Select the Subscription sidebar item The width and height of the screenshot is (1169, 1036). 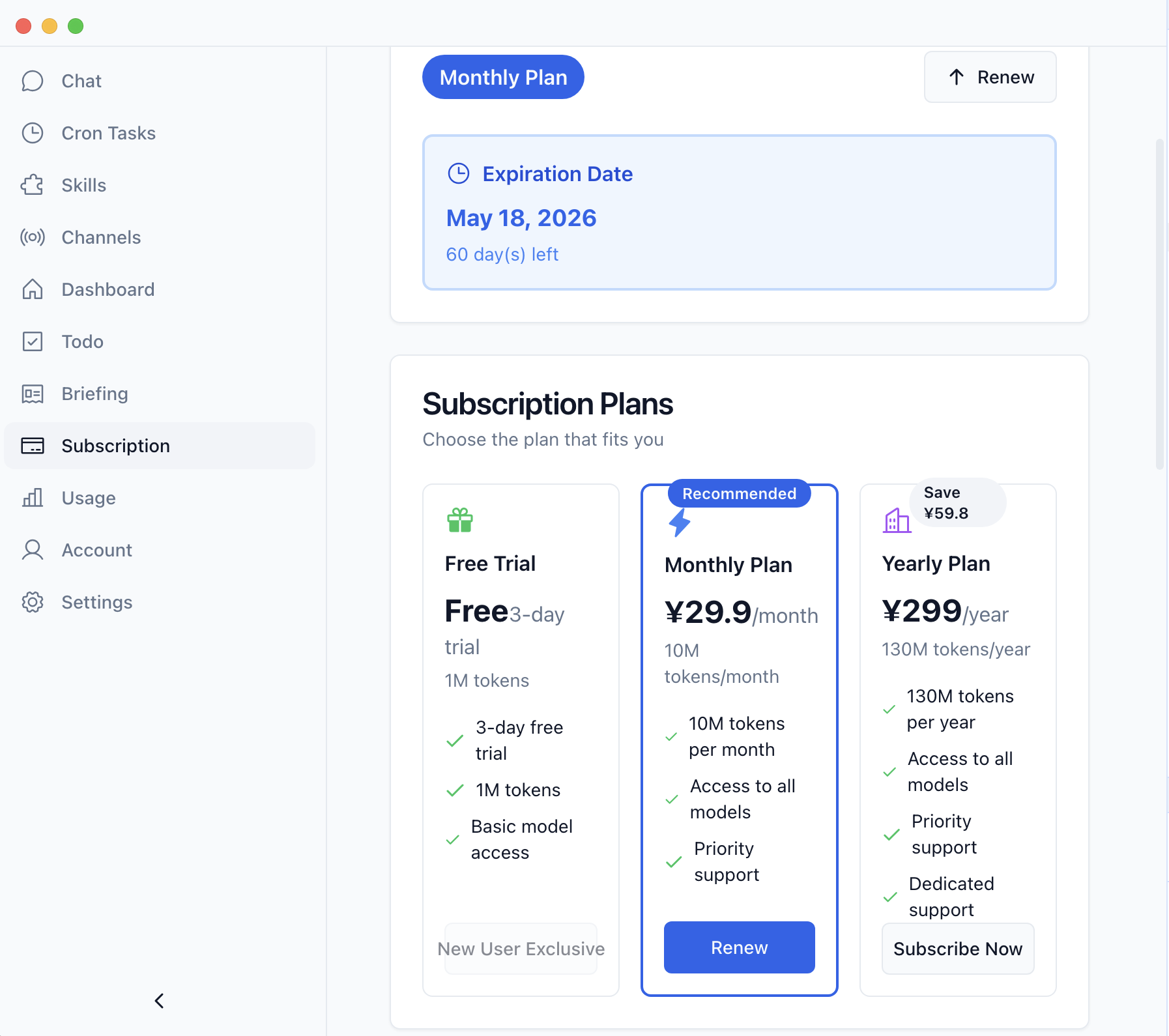coord(160,446)
